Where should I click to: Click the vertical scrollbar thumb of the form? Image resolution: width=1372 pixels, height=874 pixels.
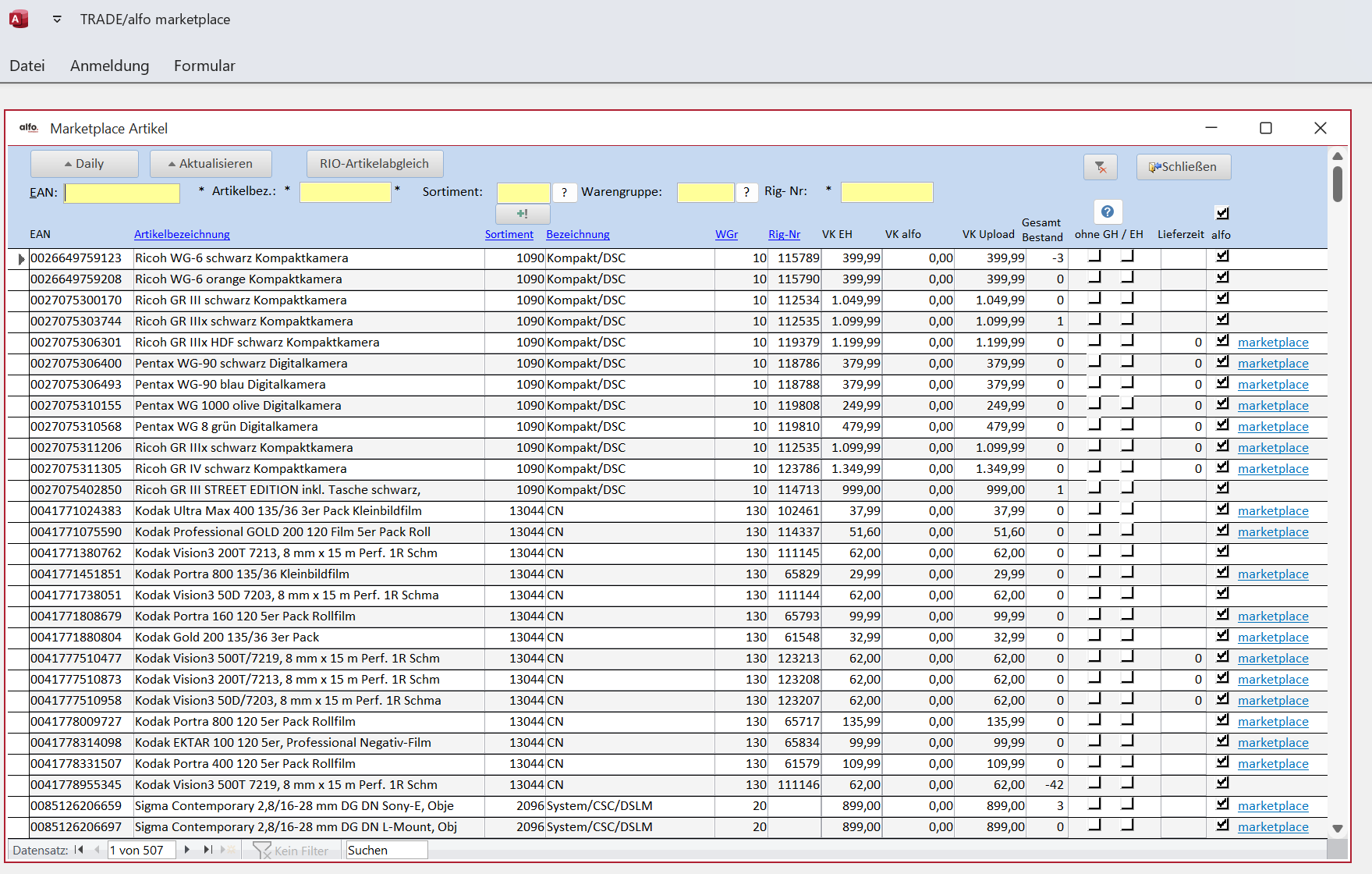pos(1338,185)
